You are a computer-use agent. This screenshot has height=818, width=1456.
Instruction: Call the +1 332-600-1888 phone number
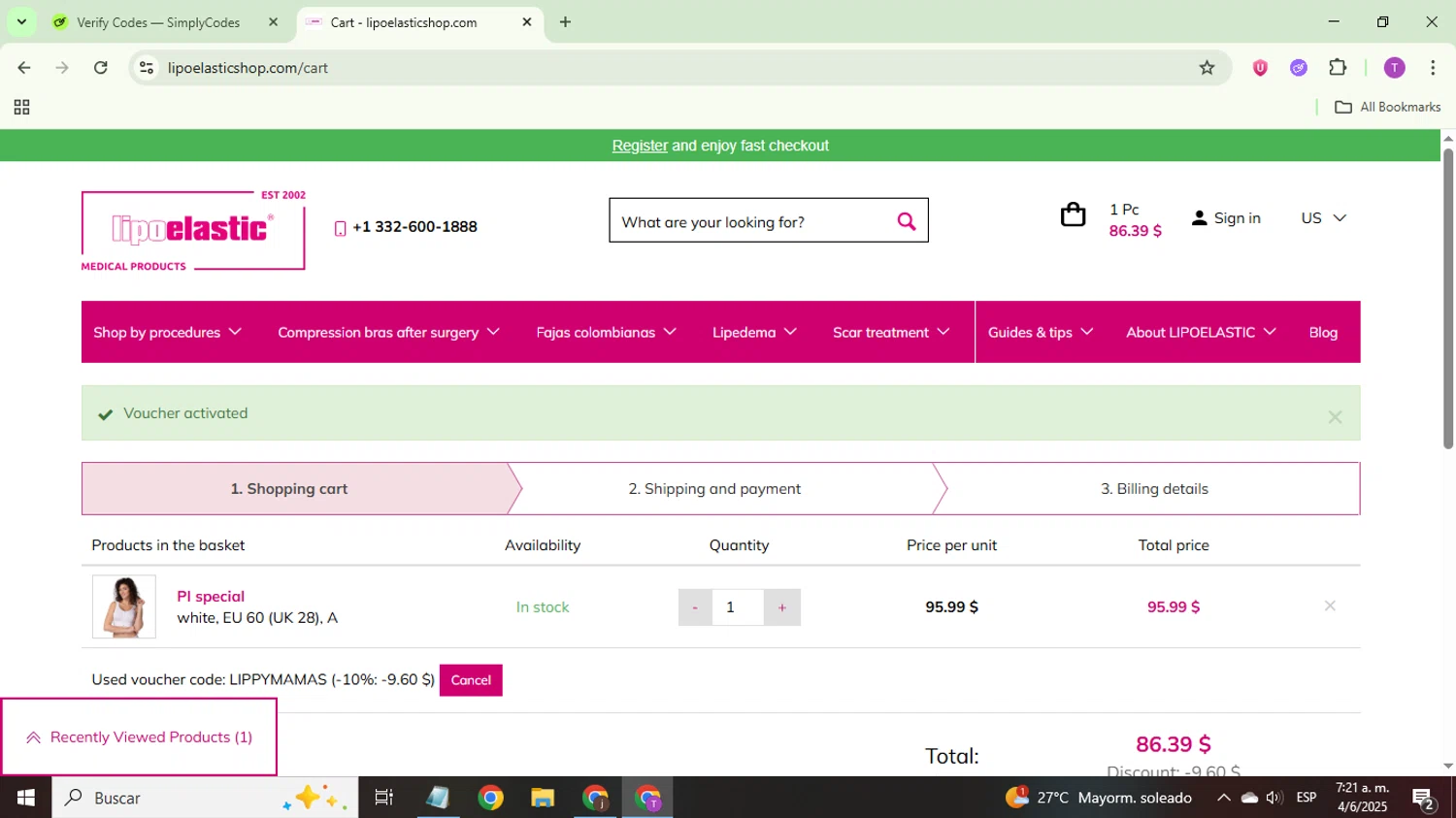click(414, 227)
